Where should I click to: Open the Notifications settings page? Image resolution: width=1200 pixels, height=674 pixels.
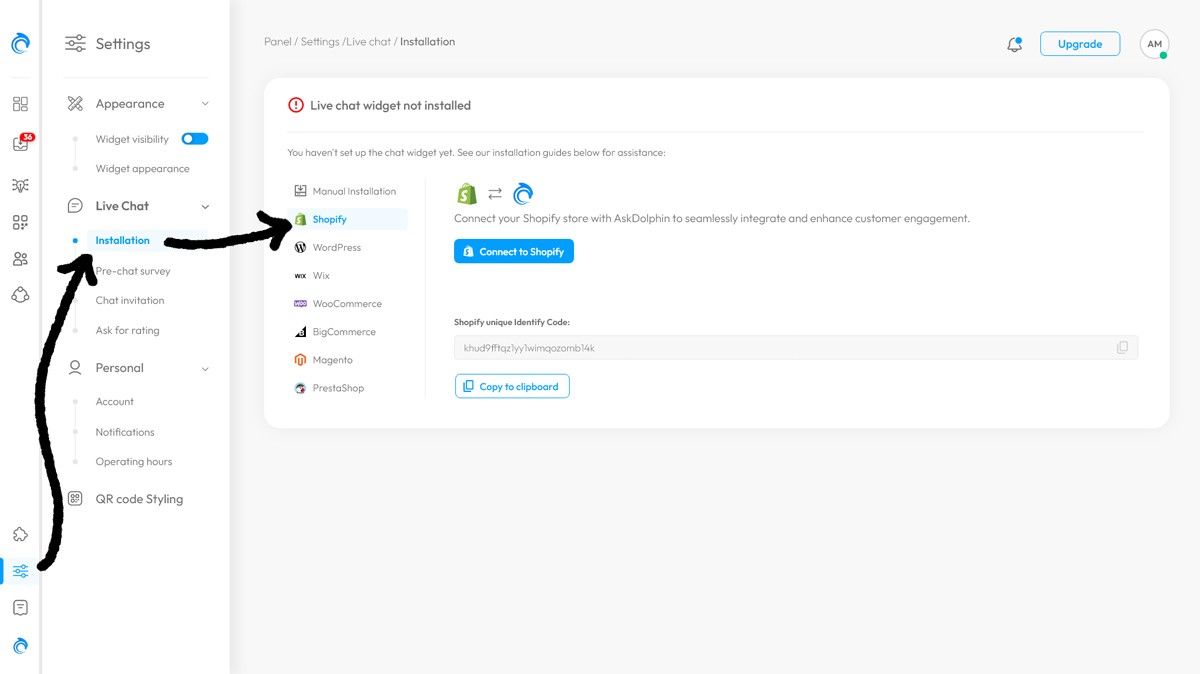pos(125,432)
